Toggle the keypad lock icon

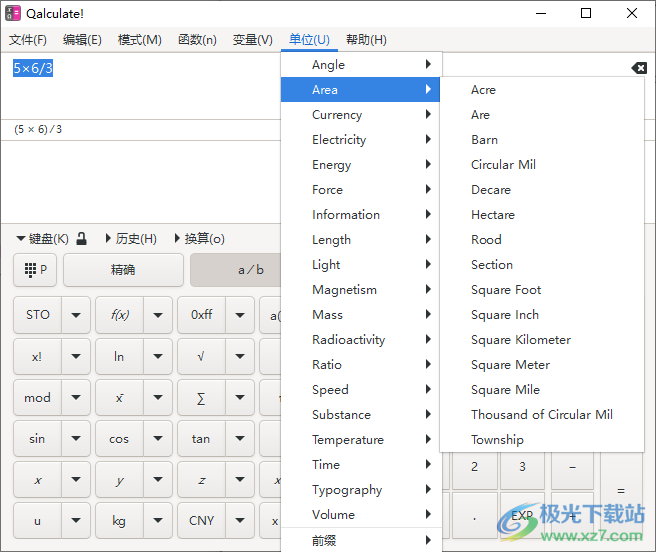click(x=82, y=239)
